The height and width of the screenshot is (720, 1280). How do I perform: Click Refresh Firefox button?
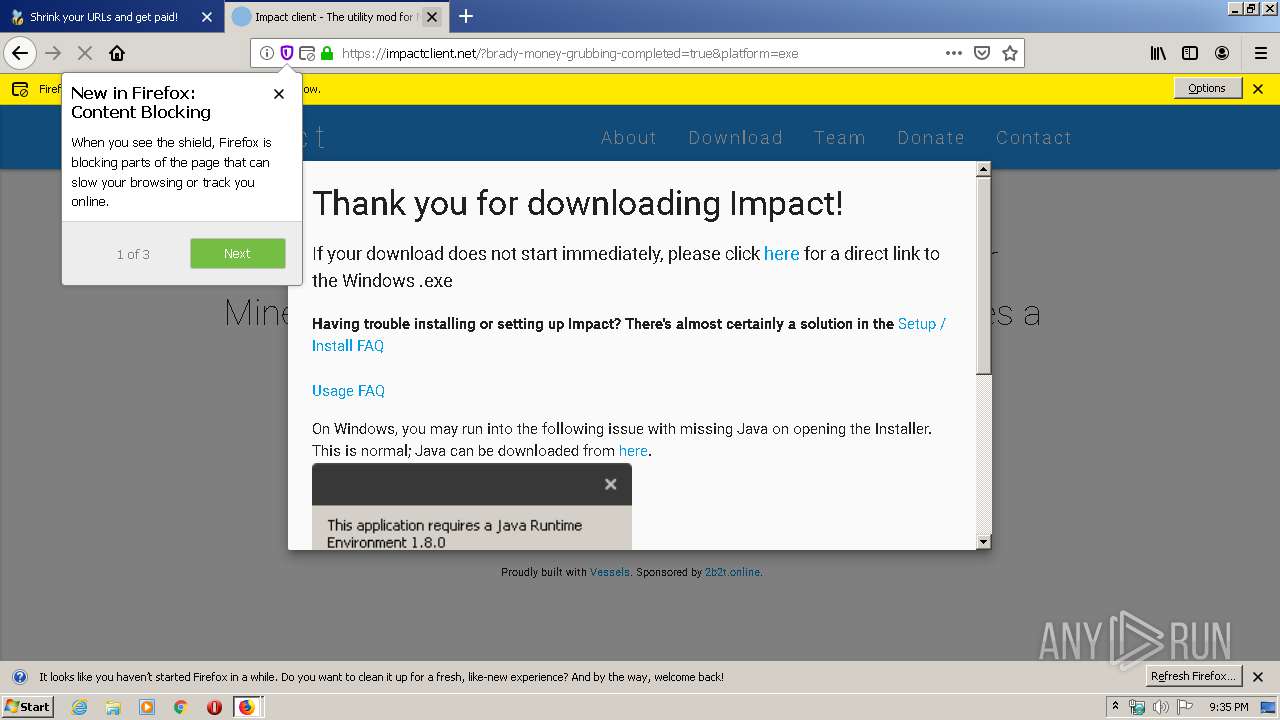pyautogui.click(x=1193, y=677)
